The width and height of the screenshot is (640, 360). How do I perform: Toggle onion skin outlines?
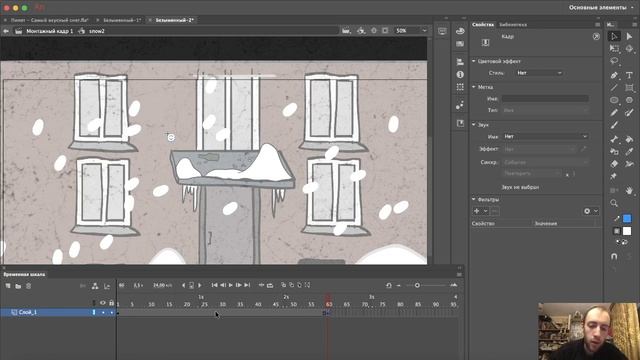291,285
